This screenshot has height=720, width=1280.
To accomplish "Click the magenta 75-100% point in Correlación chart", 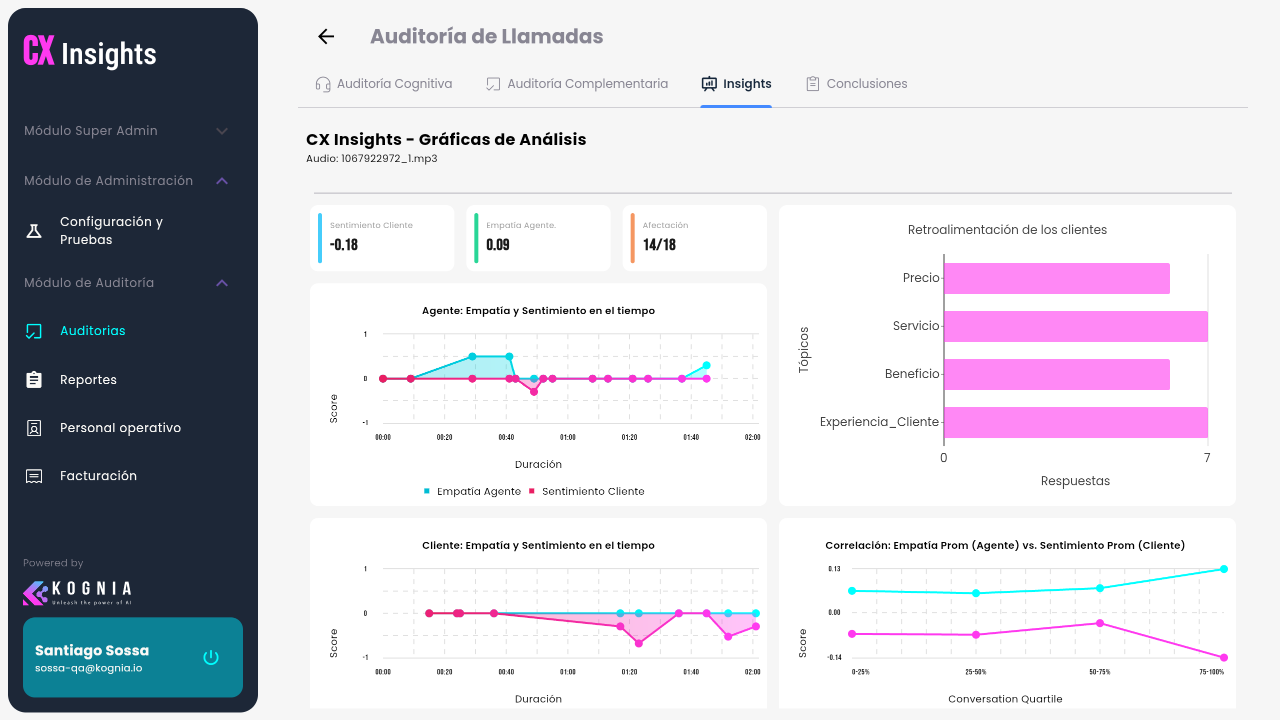I will click(x=1223, y=658).
